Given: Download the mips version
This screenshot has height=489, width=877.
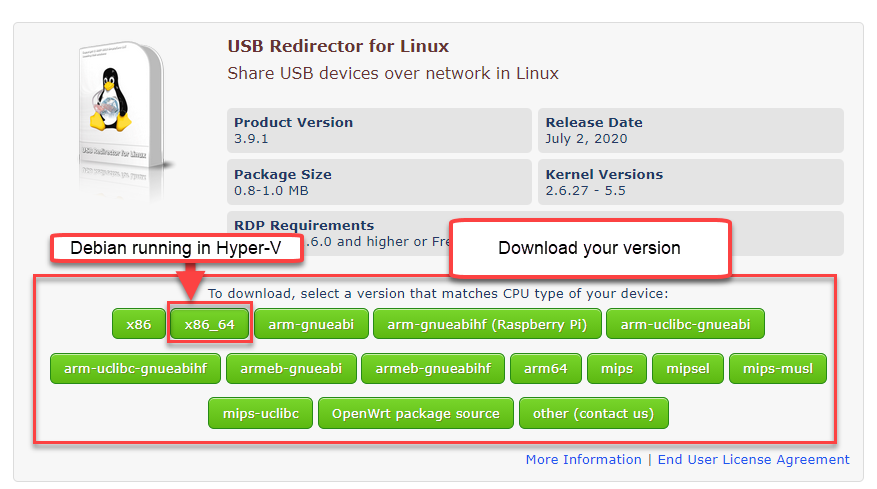Looking at the screenshot, I should pyautogui.click(x=617, y=368).
